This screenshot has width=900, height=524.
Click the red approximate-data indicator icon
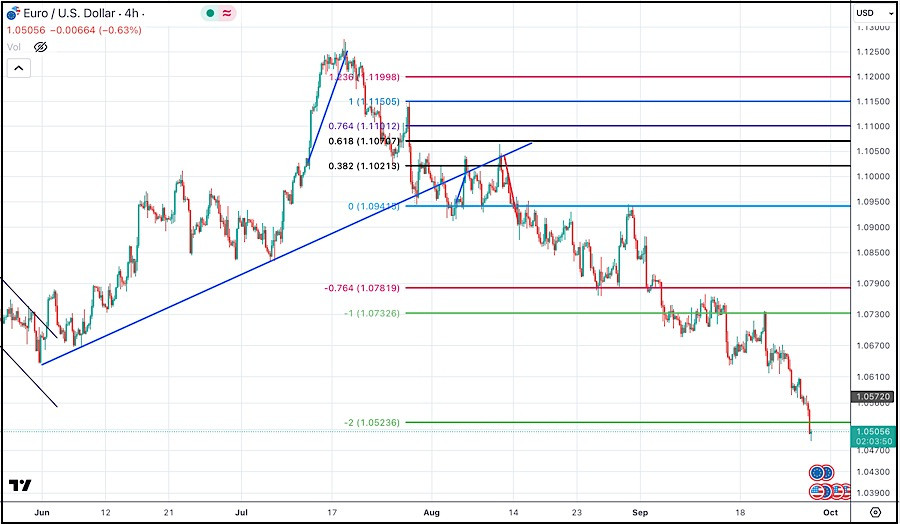(227, 13)
